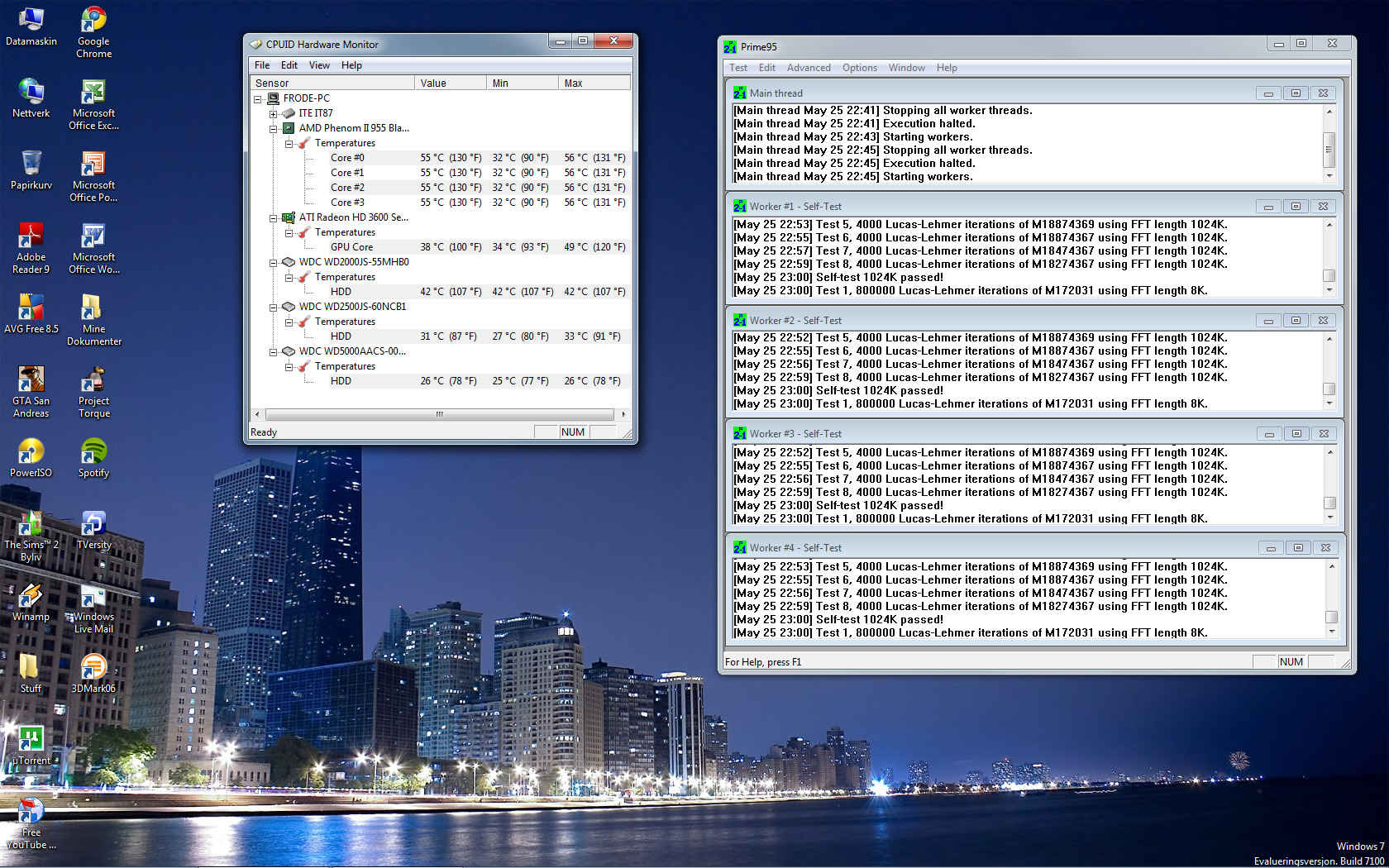Open the File menu in Hardware Monitor
Image resolution: width=1389 pixels, height=868 pixels.
tap(262, 65)
